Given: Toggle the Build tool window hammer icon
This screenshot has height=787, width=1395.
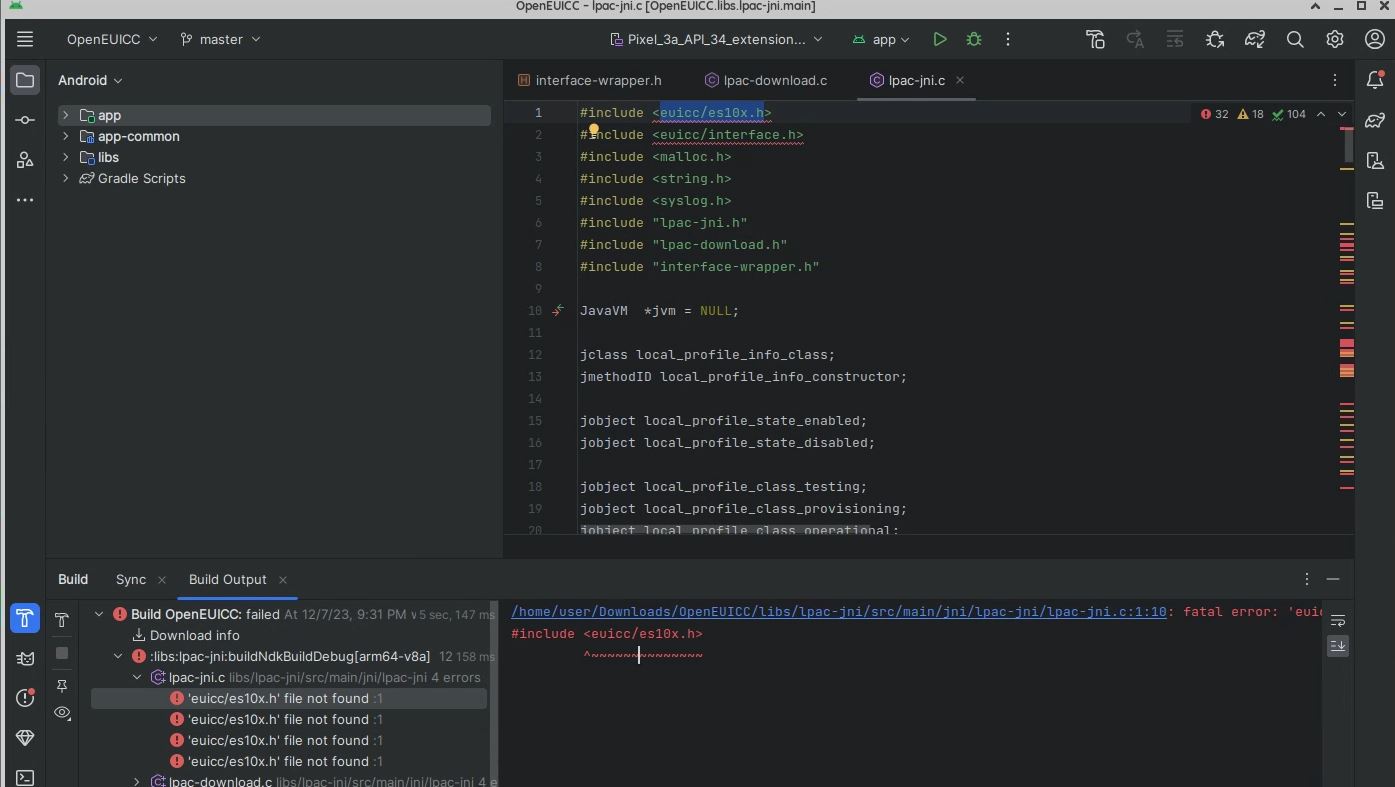Looking at the screenshot, I should point(25,618).
